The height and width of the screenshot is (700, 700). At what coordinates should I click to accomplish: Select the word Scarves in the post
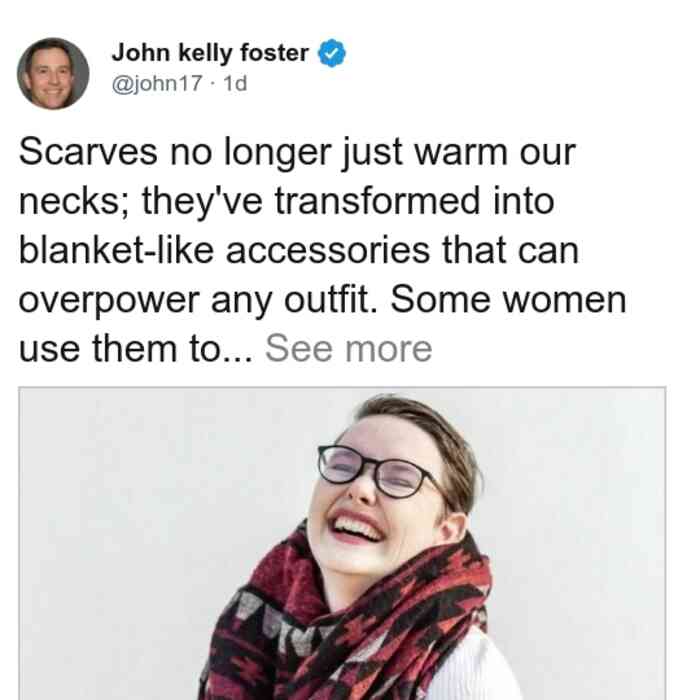[88, 152]
